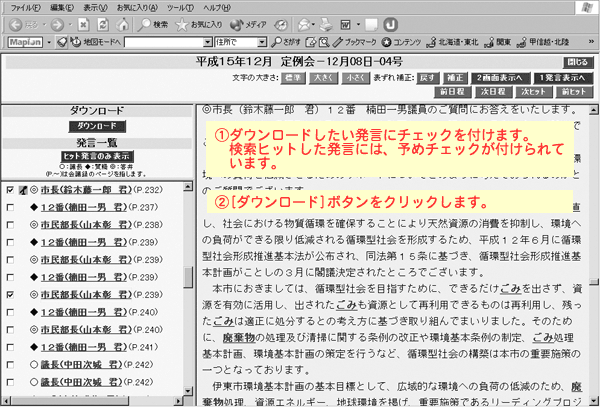Screen dimensions: 600x407
Task: Toggle checkbox for 市民部長(山本彰 君) P.238
Action: coord(9,225)
